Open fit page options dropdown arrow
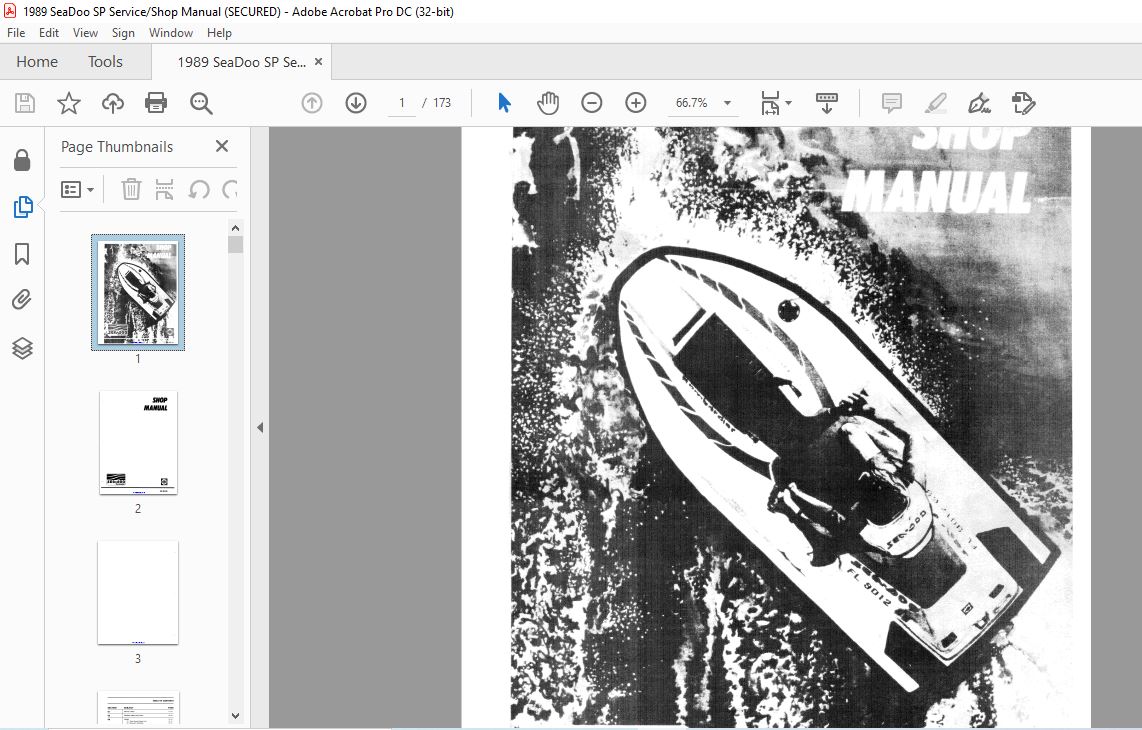This screenshot has height=730, width=1142. tap(788, 103)
